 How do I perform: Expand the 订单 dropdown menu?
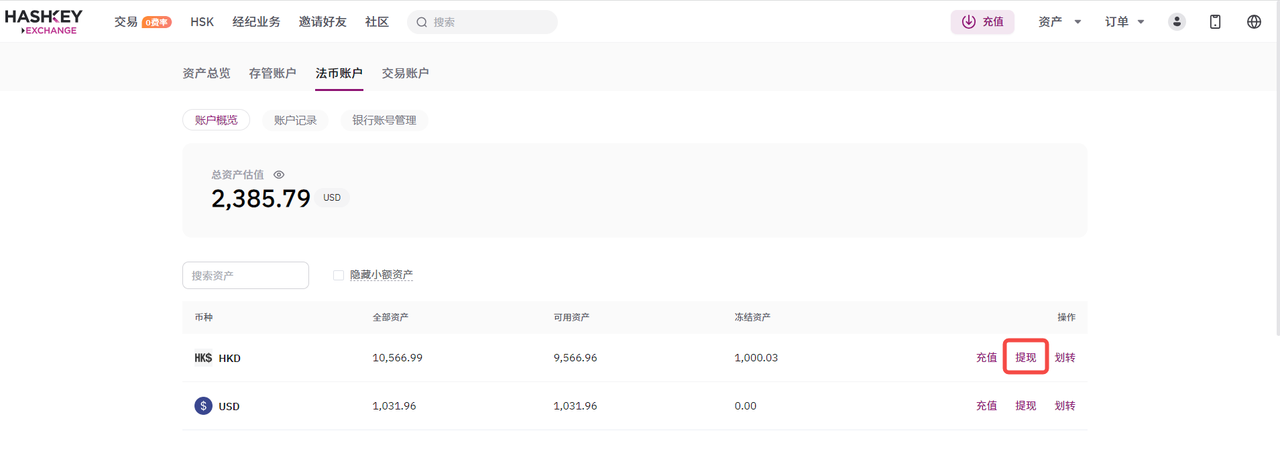[1124, 22]
